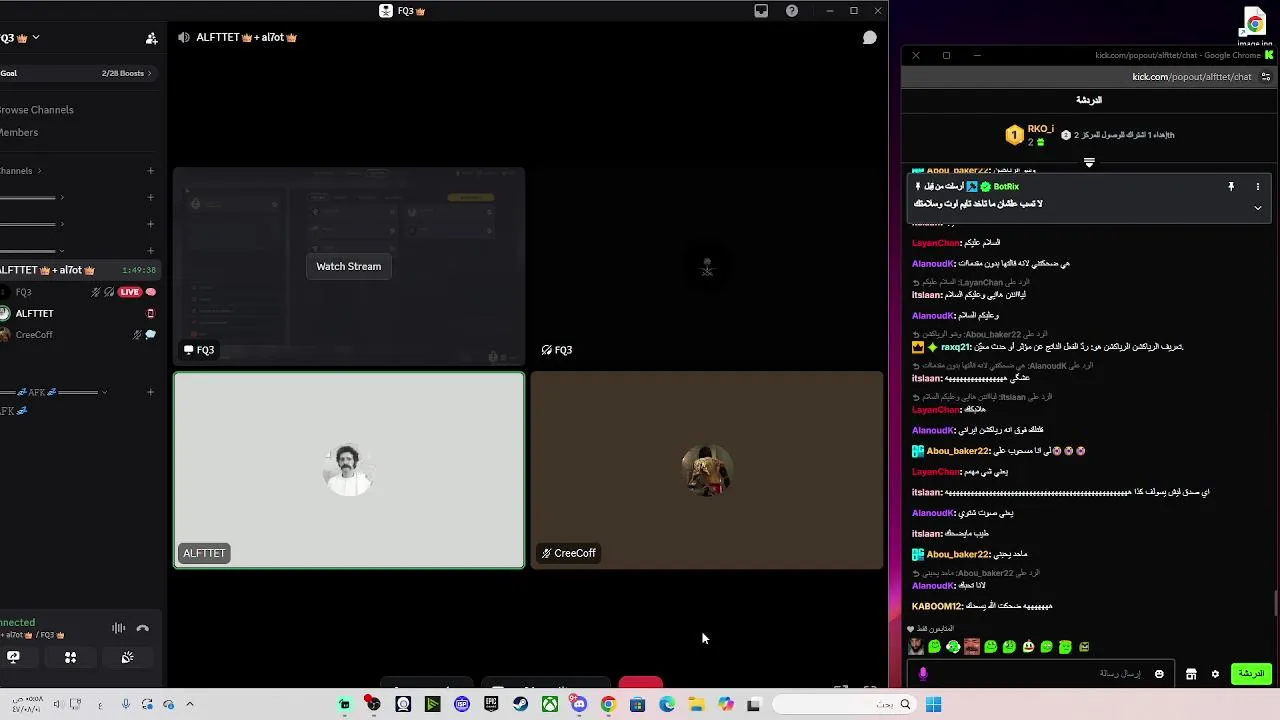Disconnect from voice with phone icon
The width and height of the screenshot is (1280, 720).
[x=143, y=628]
